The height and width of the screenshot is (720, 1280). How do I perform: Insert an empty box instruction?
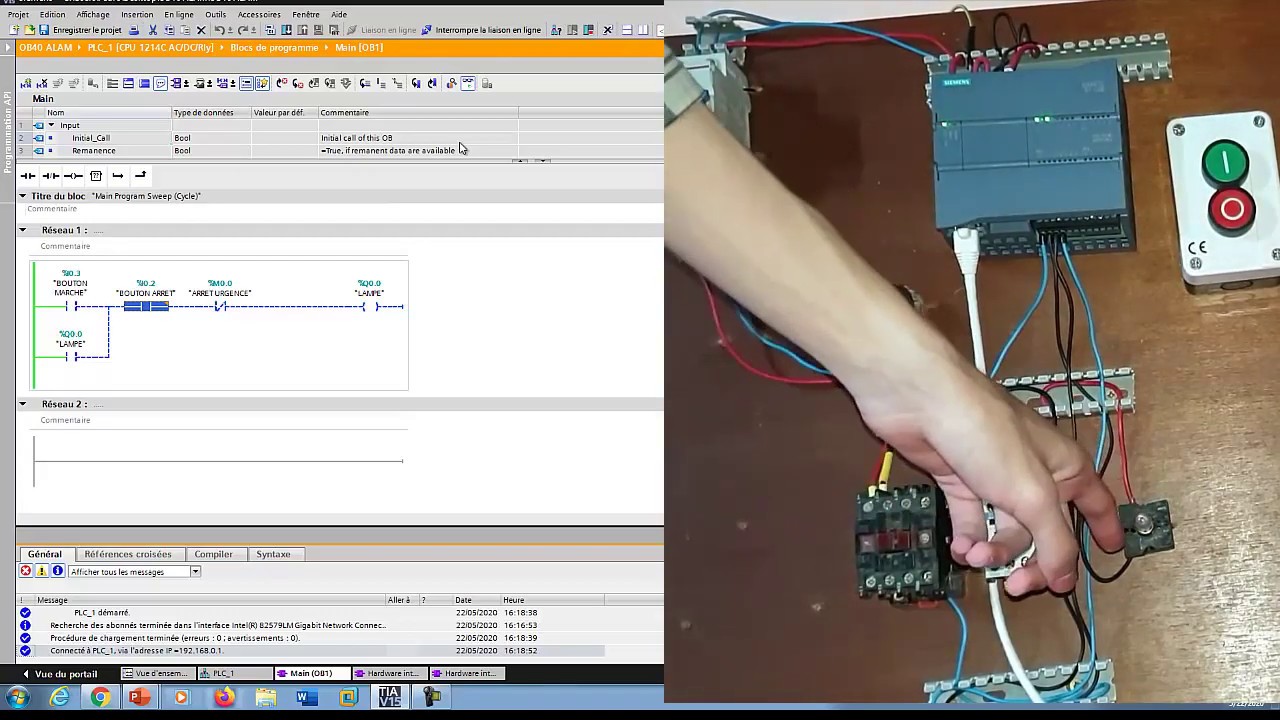click(x=96, y=176)
